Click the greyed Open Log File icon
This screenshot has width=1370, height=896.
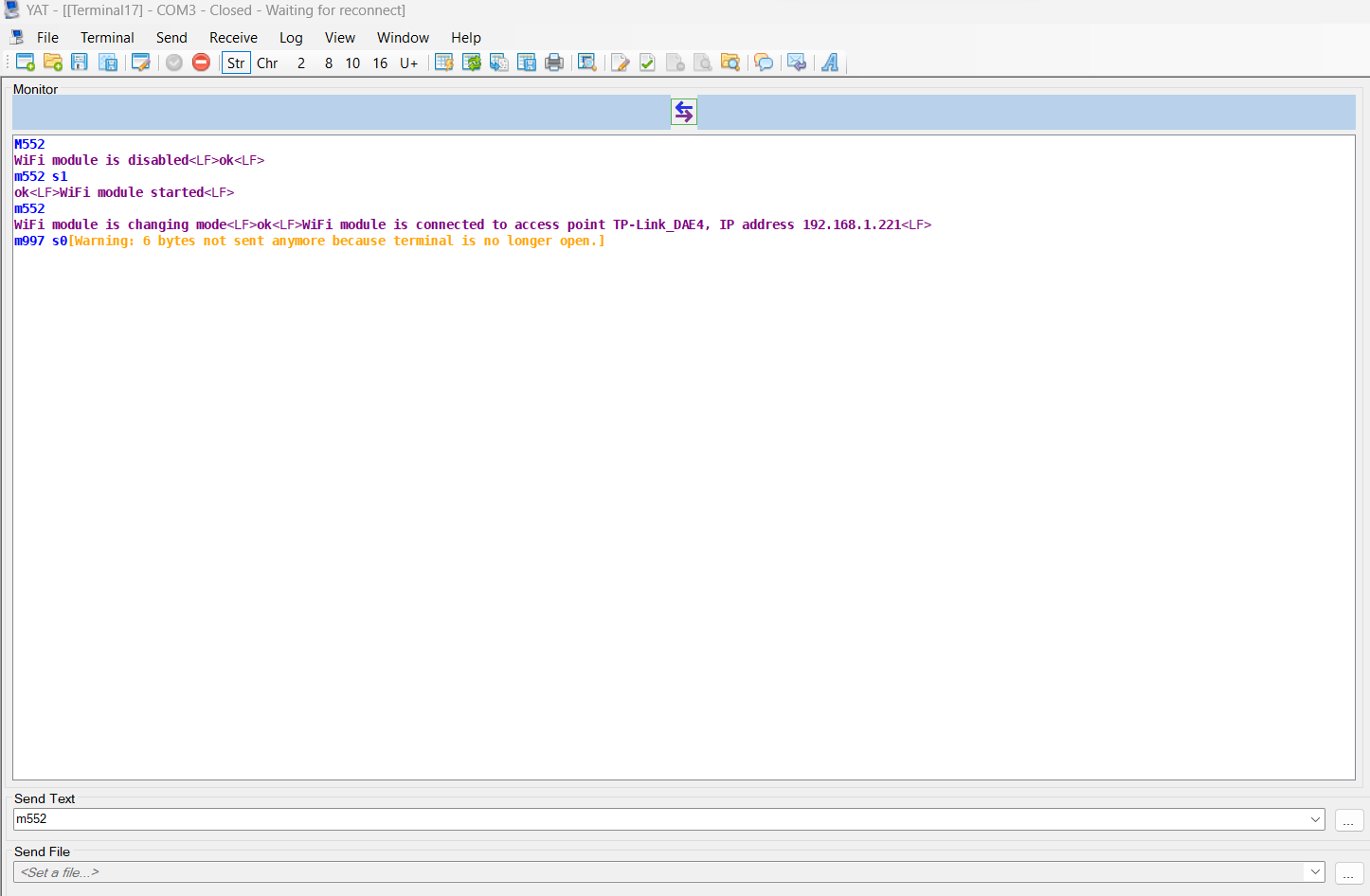(703, 63)
